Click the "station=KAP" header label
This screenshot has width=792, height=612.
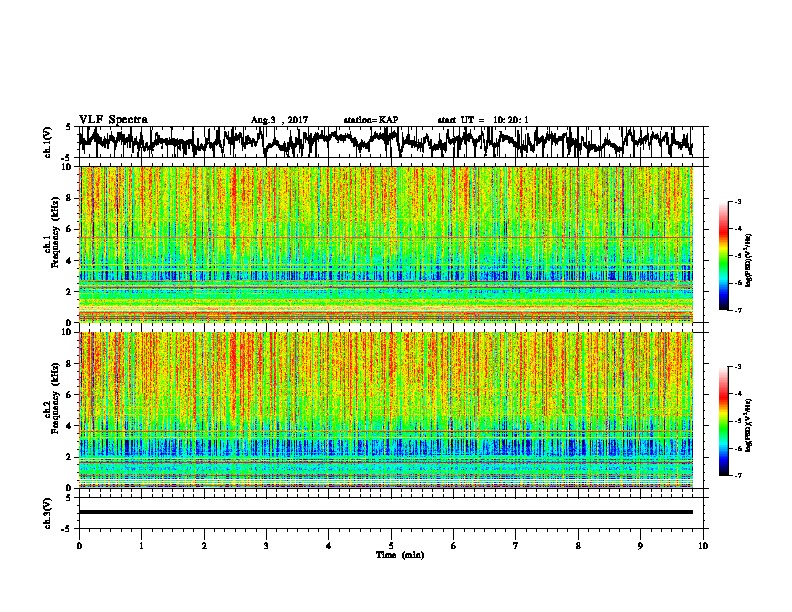pos(371,120)
